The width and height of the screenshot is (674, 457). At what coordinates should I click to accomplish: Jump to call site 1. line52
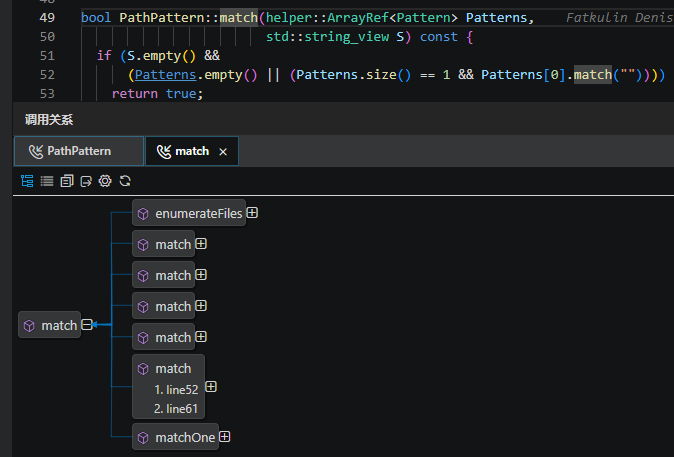pyautogui.click(x=176, y=390)
